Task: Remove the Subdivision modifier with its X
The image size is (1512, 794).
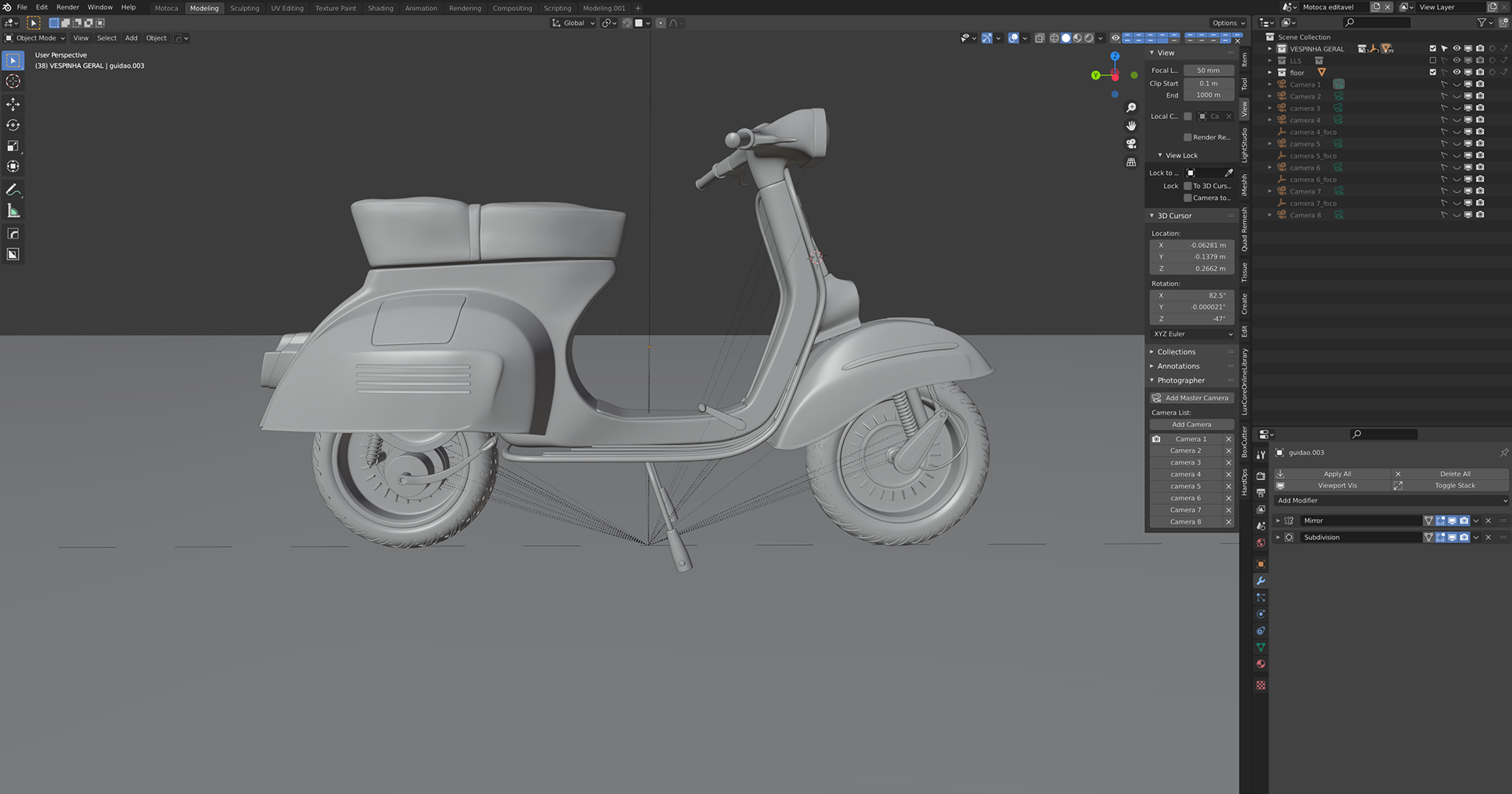Action: [1488, 537]
